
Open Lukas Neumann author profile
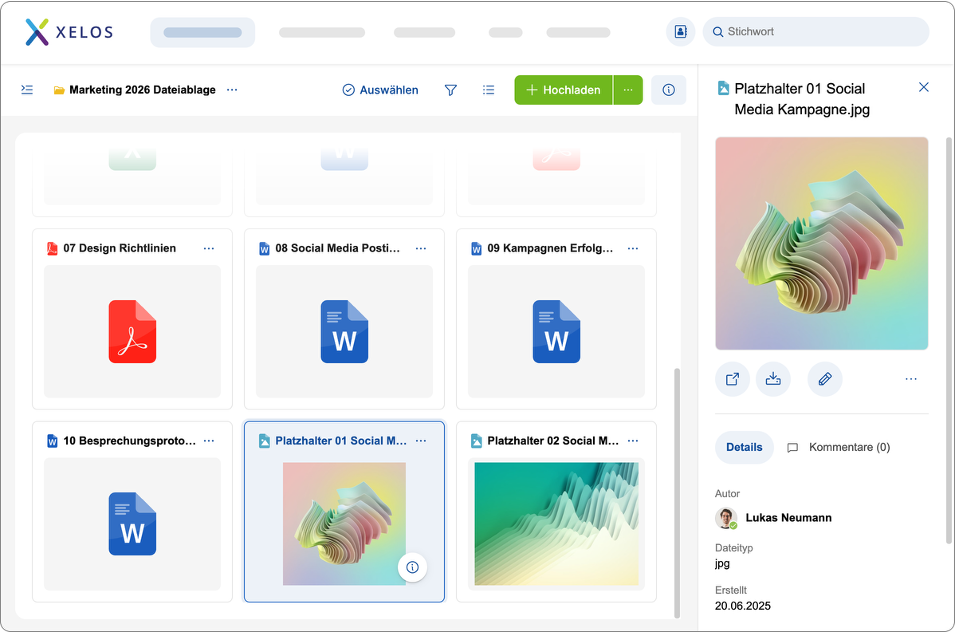click(x=788, y=518)
